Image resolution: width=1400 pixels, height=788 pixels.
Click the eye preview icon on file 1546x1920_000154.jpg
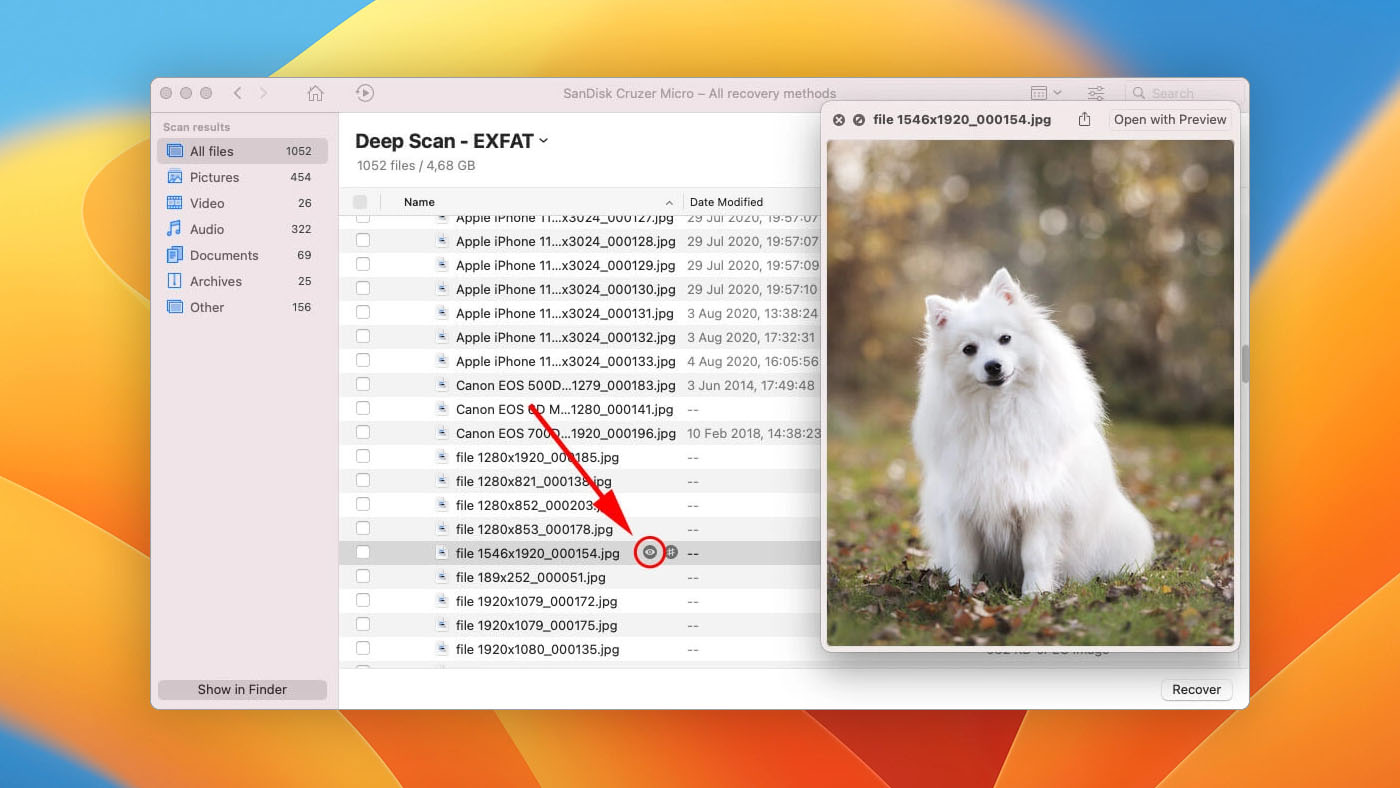(x=650, y=552)
